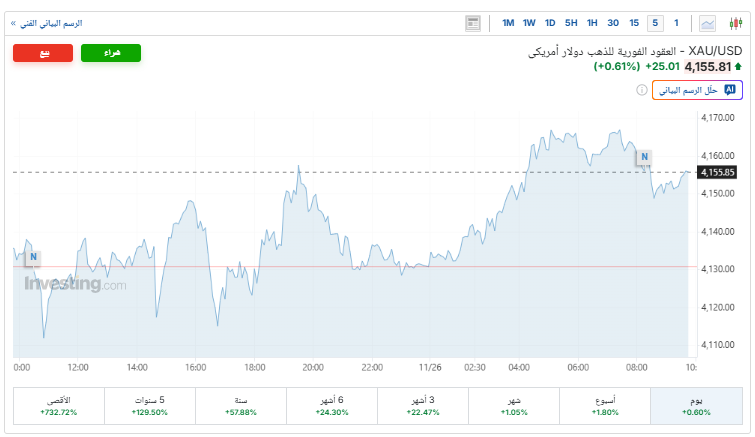This screenshot has width=755, height=437.
Task: Select the 1M chart interval
Action: (x=508, y=23)
